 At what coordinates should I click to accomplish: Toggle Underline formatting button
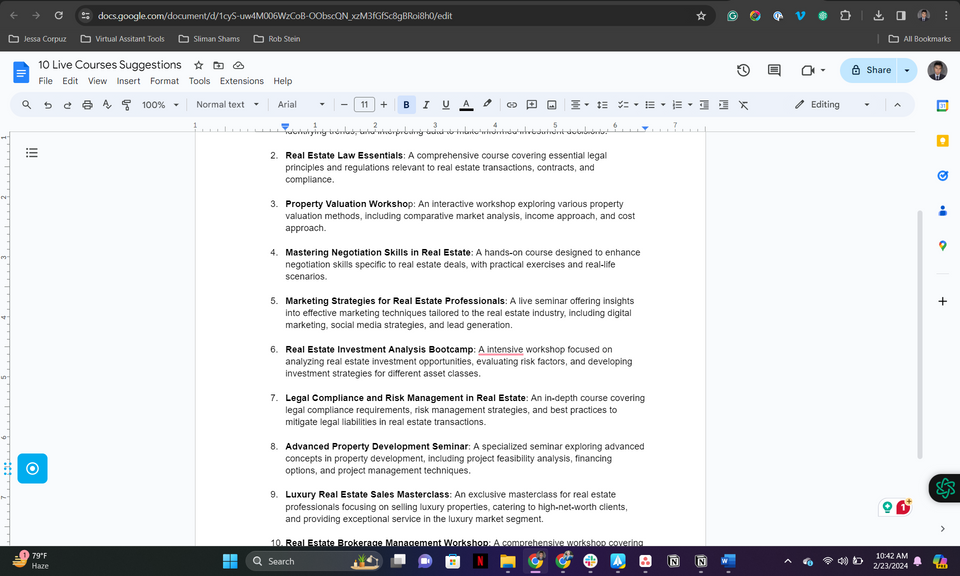click(x=446, y=105)
